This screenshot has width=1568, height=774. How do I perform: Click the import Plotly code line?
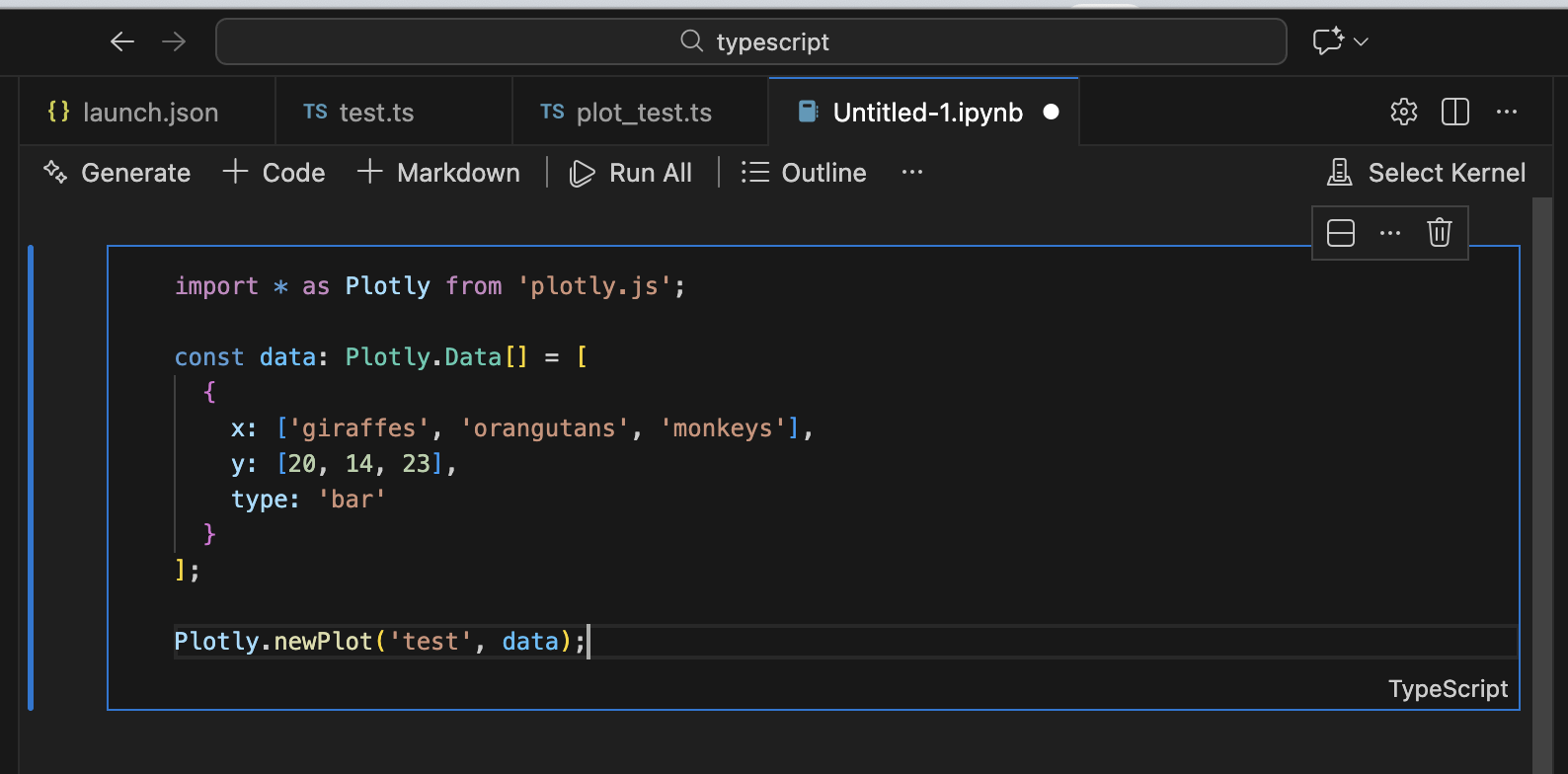(430, 286)
